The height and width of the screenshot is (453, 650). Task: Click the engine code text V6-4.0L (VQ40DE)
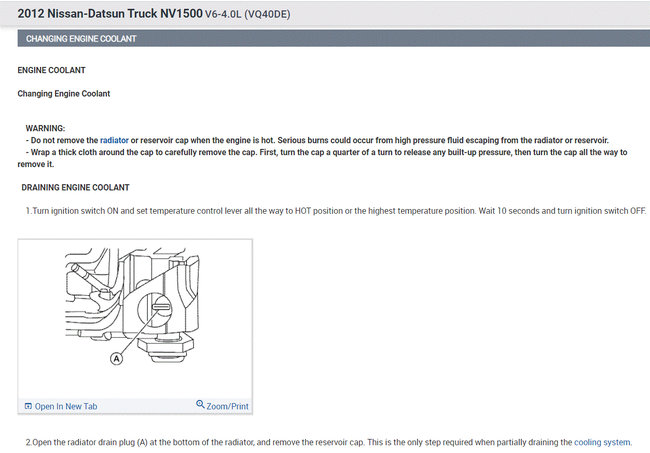(x=247, y=14)
